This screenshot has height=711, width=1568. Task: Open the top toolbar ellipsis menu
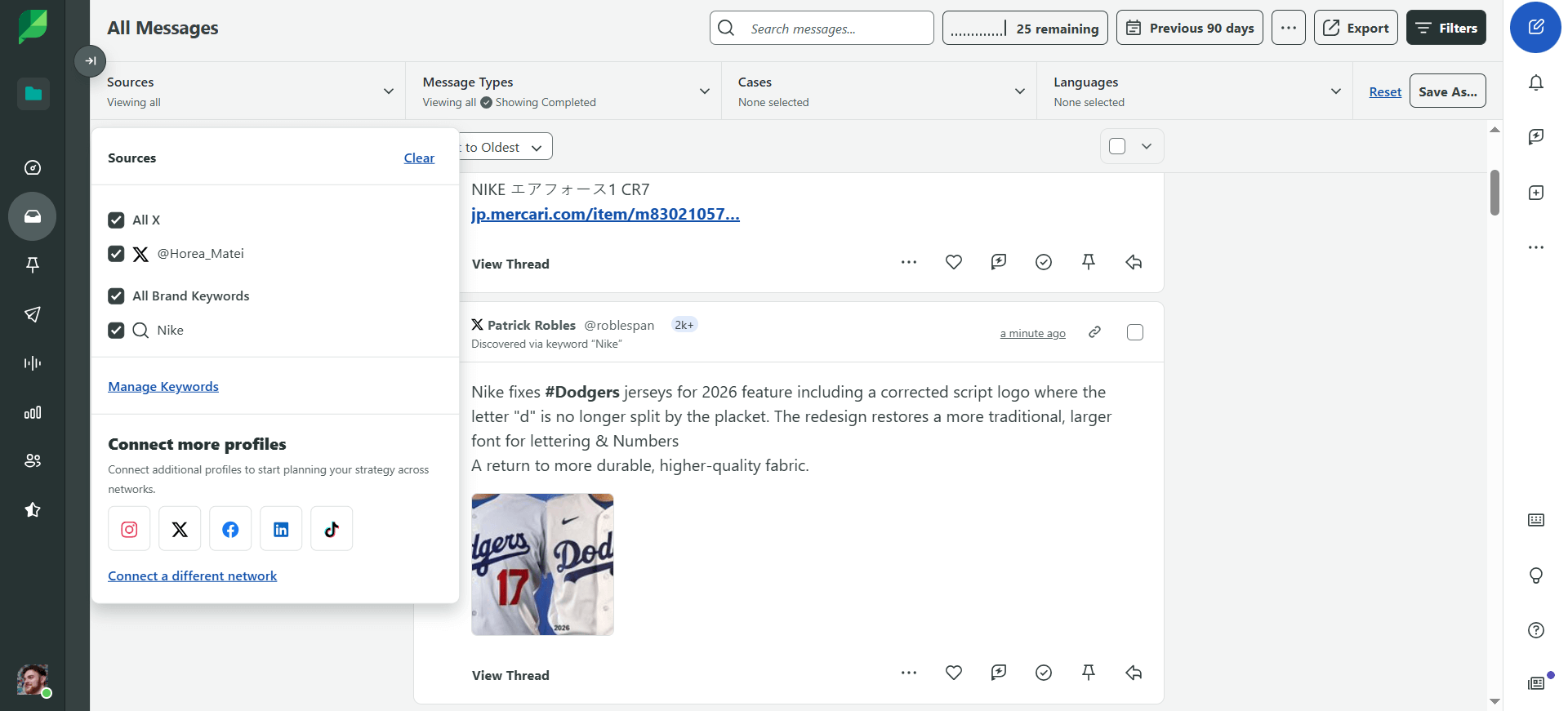pos(1289,28)
